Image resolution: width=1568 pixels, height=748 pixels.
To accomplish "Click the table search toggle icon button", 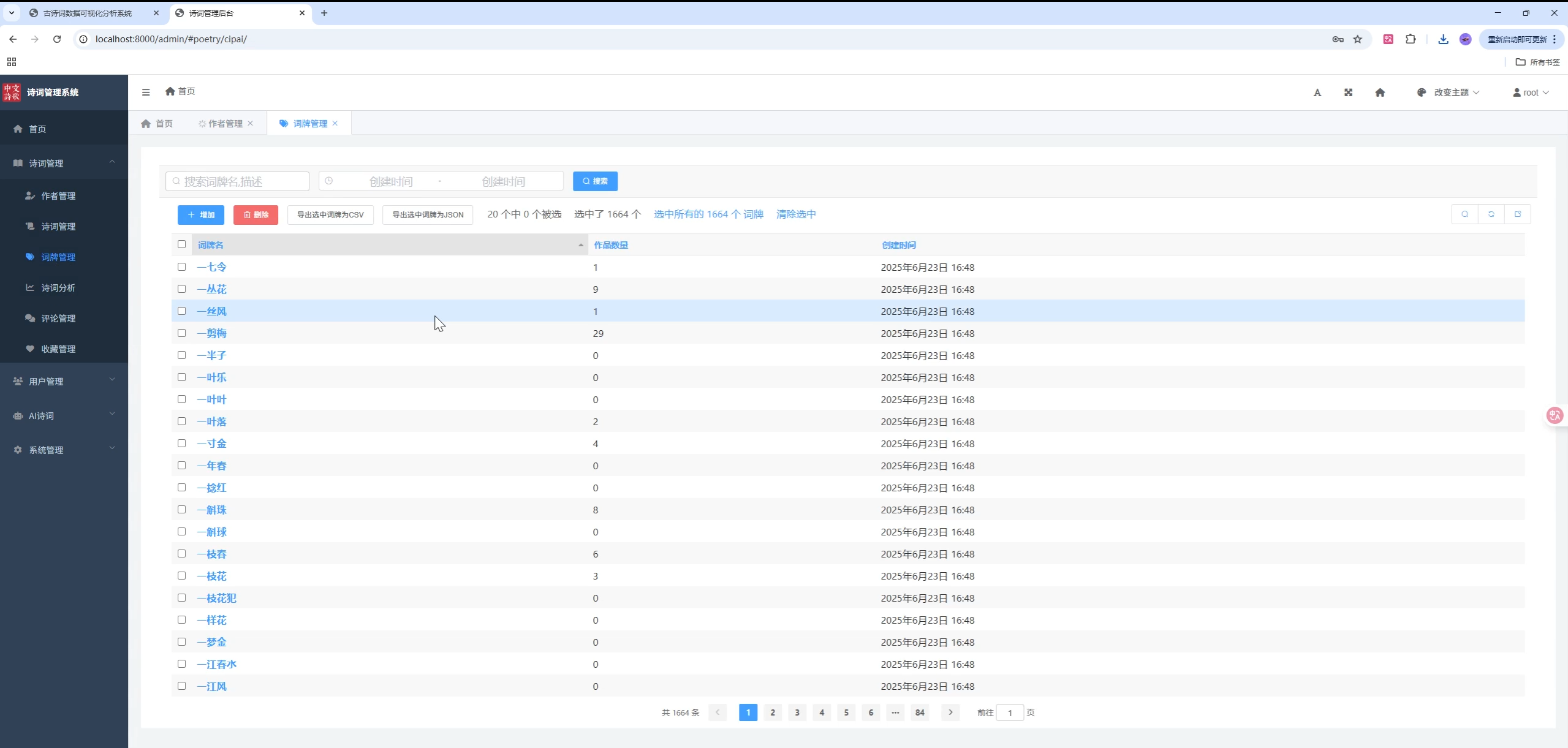I will [1465, 214].
